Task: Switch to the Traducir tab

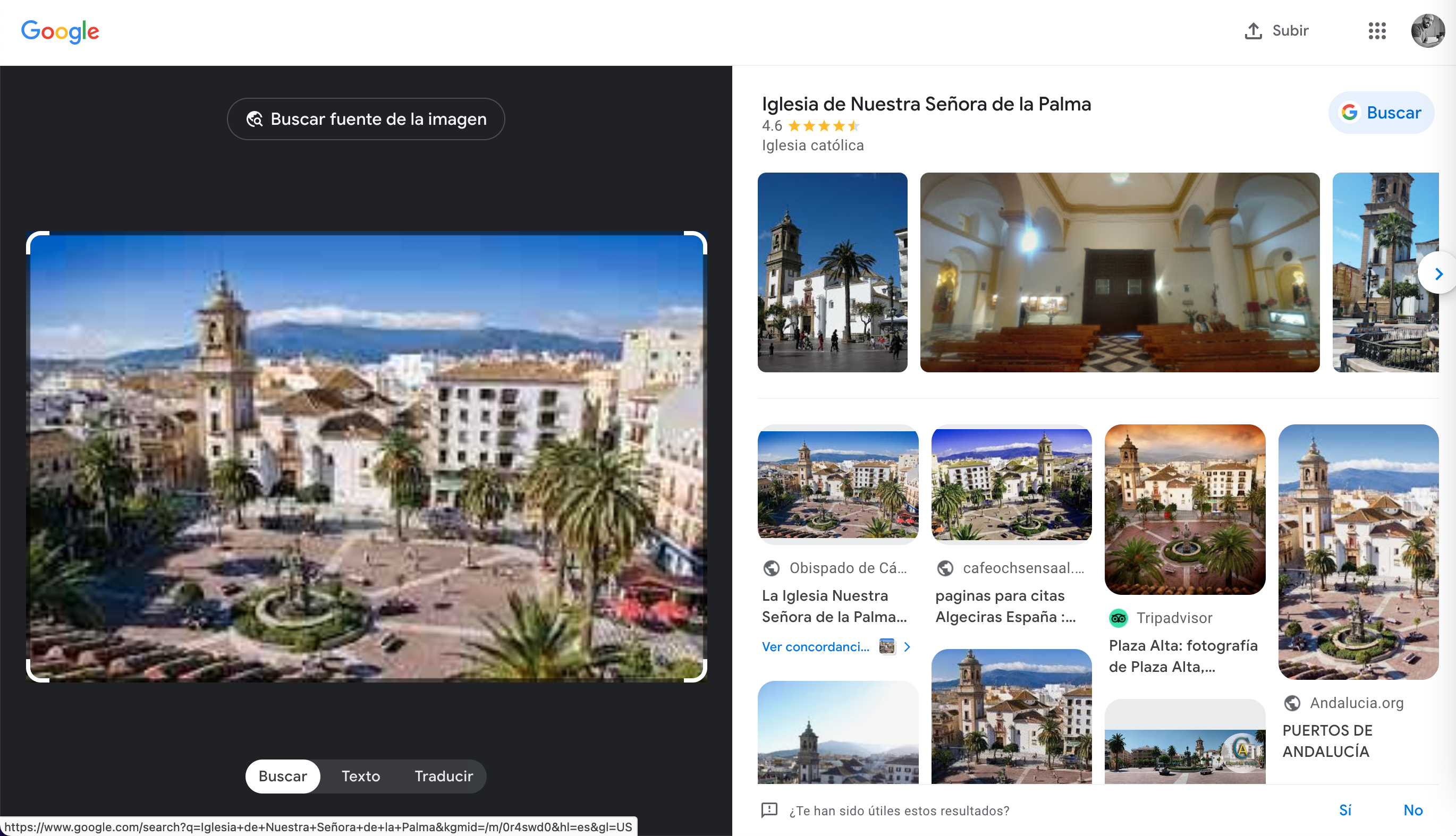Action: click(443, 775)
